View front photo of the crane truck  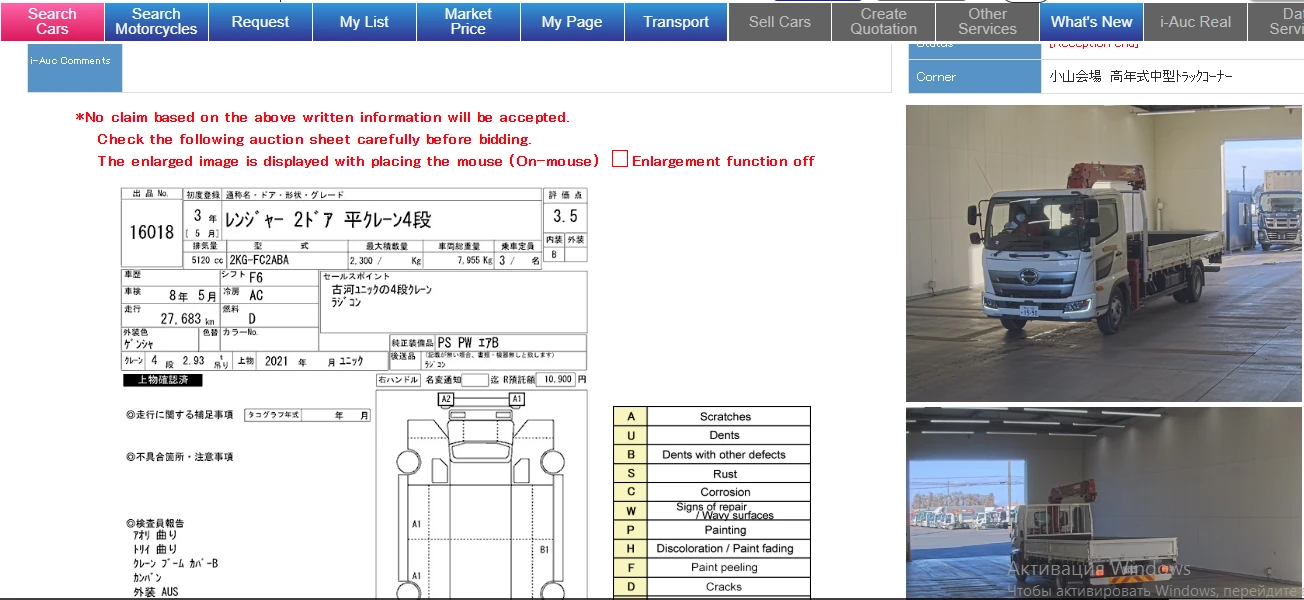point(1104,253)
